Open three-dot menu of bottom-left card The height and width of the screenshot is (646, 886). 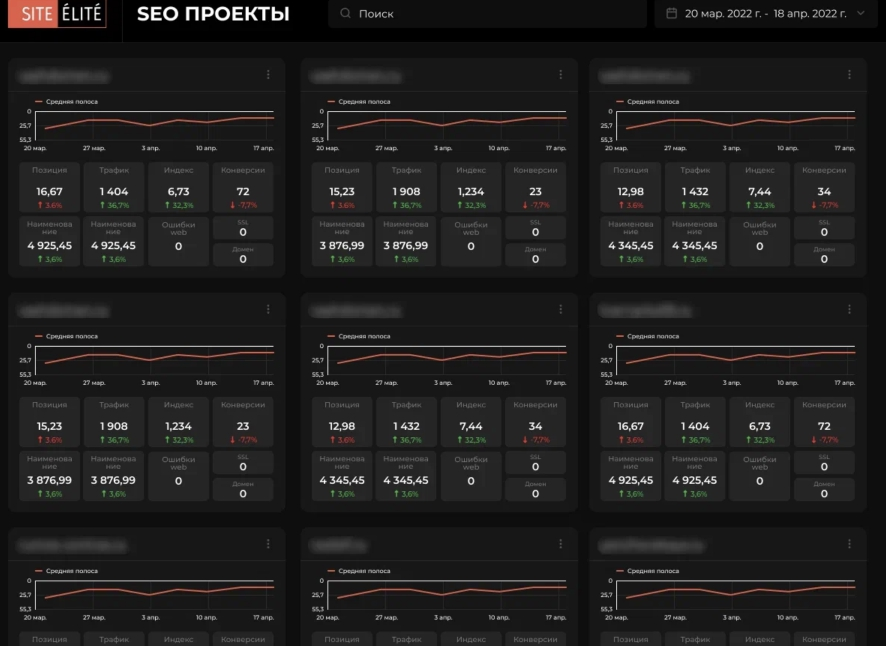click(x=268, y=544)
